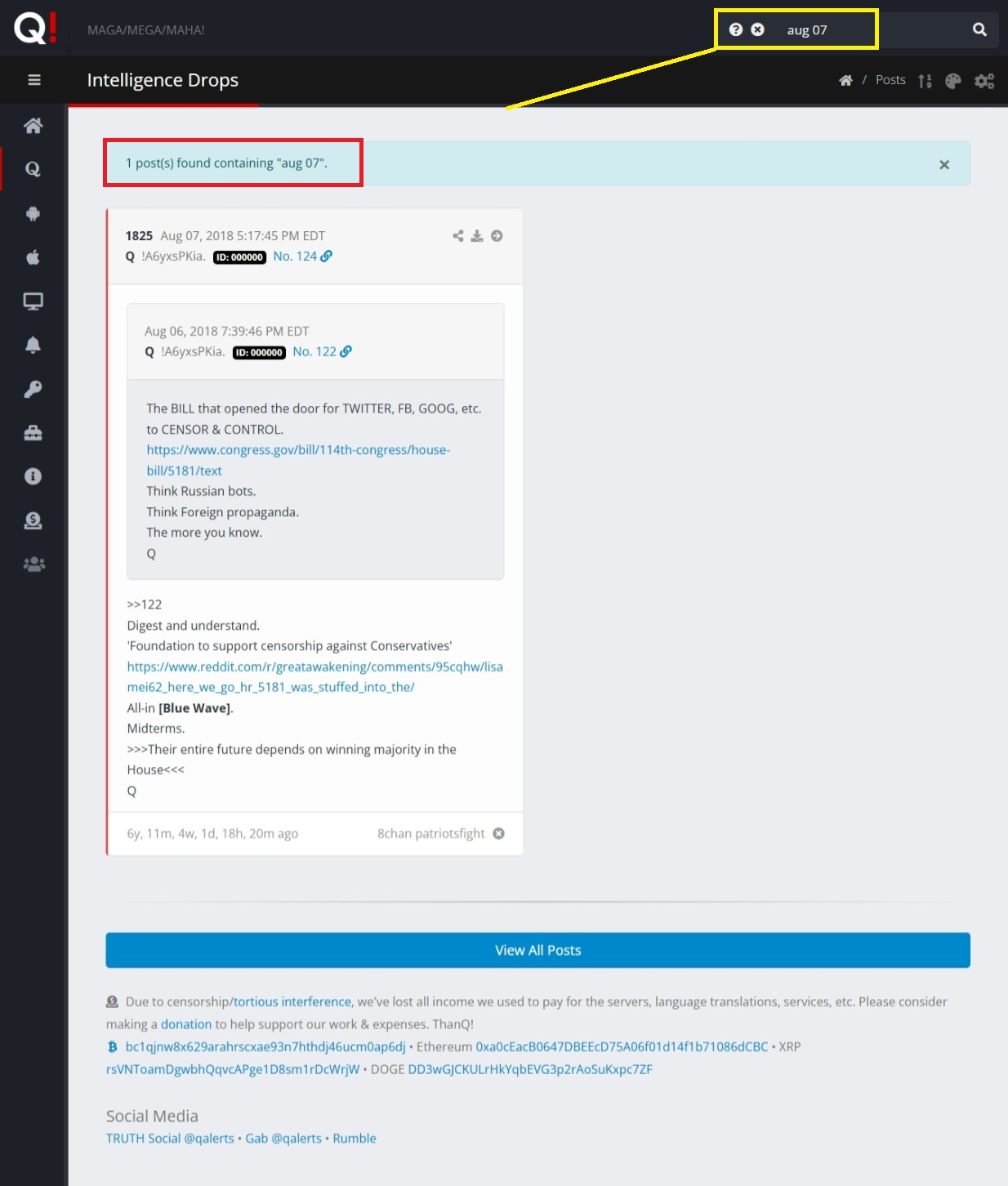
Task: Open the Apple app sidebar icon
Action: click(x=33, y=257)
